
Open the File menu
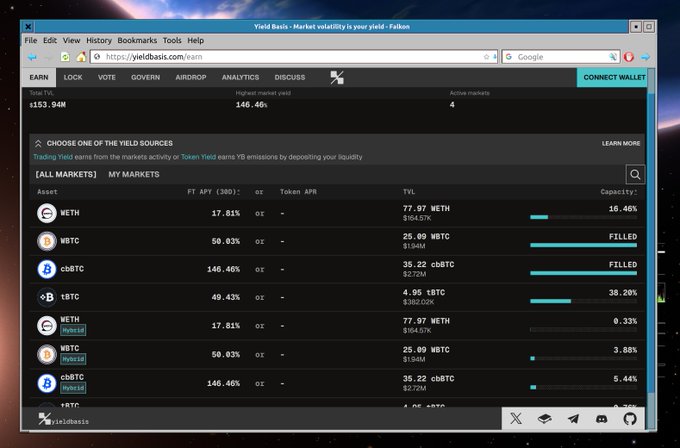pos(31,40)
